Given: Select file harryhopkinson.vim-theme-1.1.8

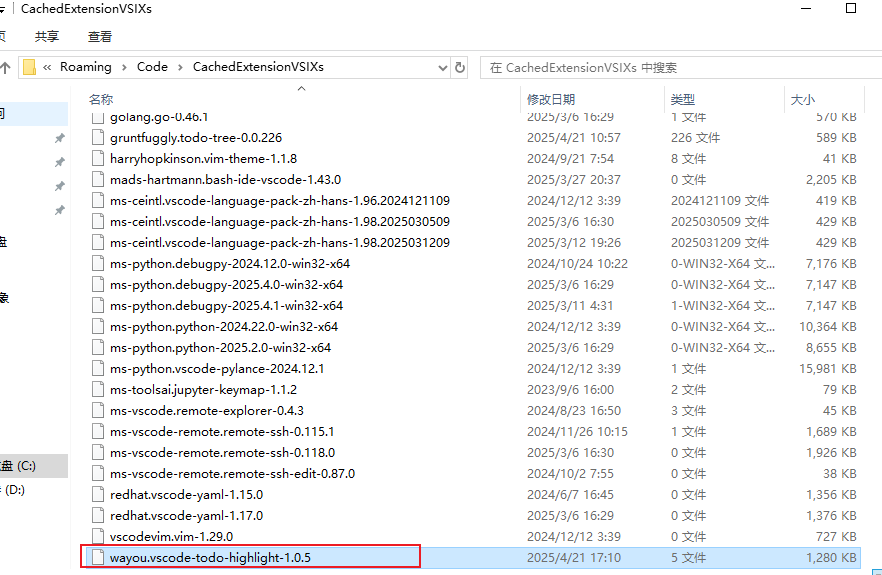Looking at the screenshot, I should [203, 159].
